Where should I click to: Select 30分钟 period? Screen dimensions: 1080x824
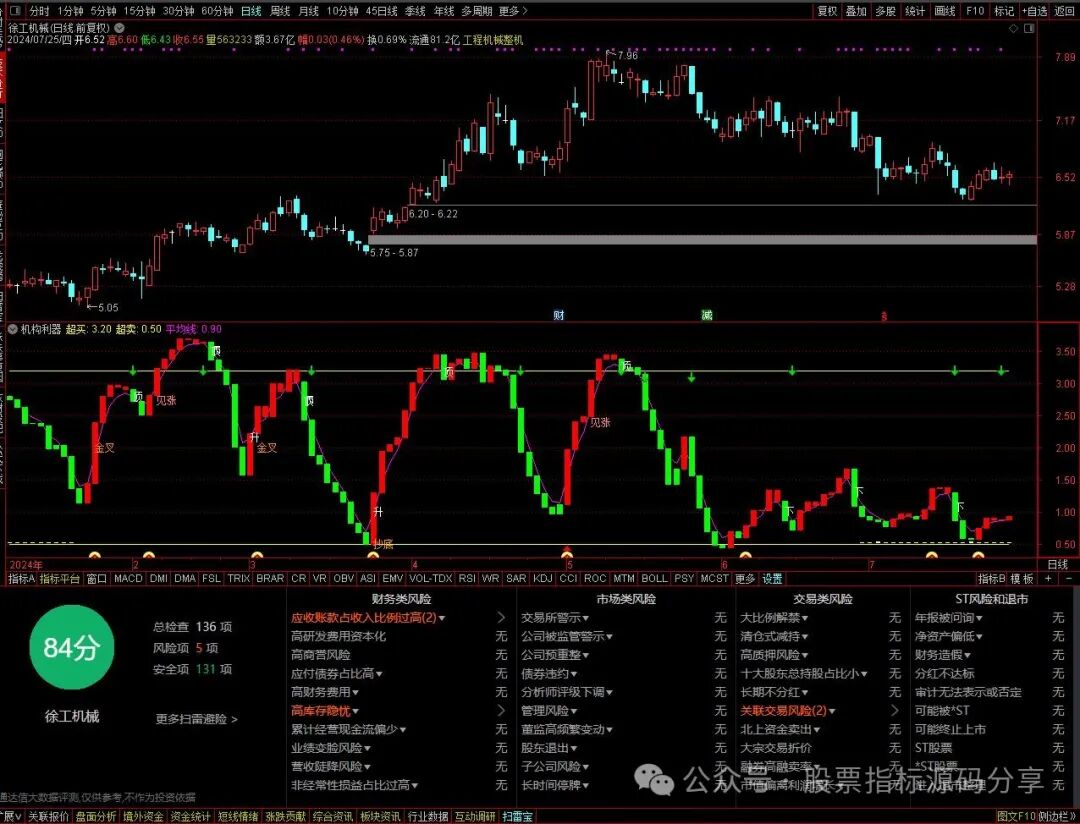(178, 11)
